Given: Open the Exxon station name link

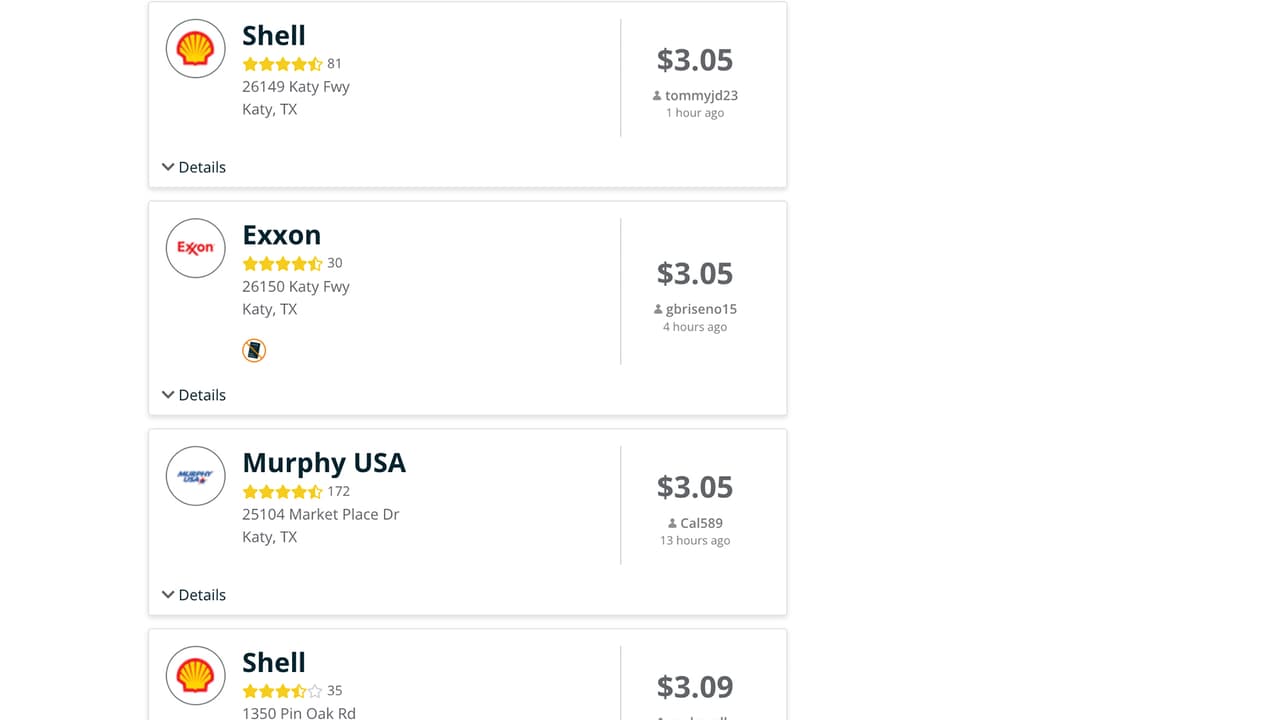Looking at the screenshot, I should tap(282, 235).
